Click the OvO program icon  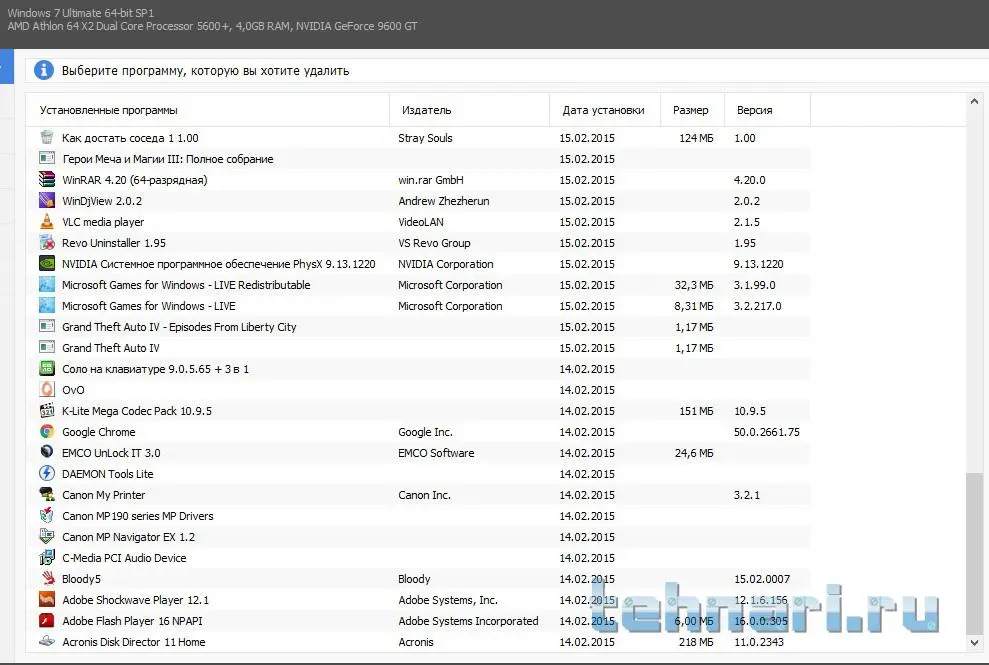click(47, 389)
